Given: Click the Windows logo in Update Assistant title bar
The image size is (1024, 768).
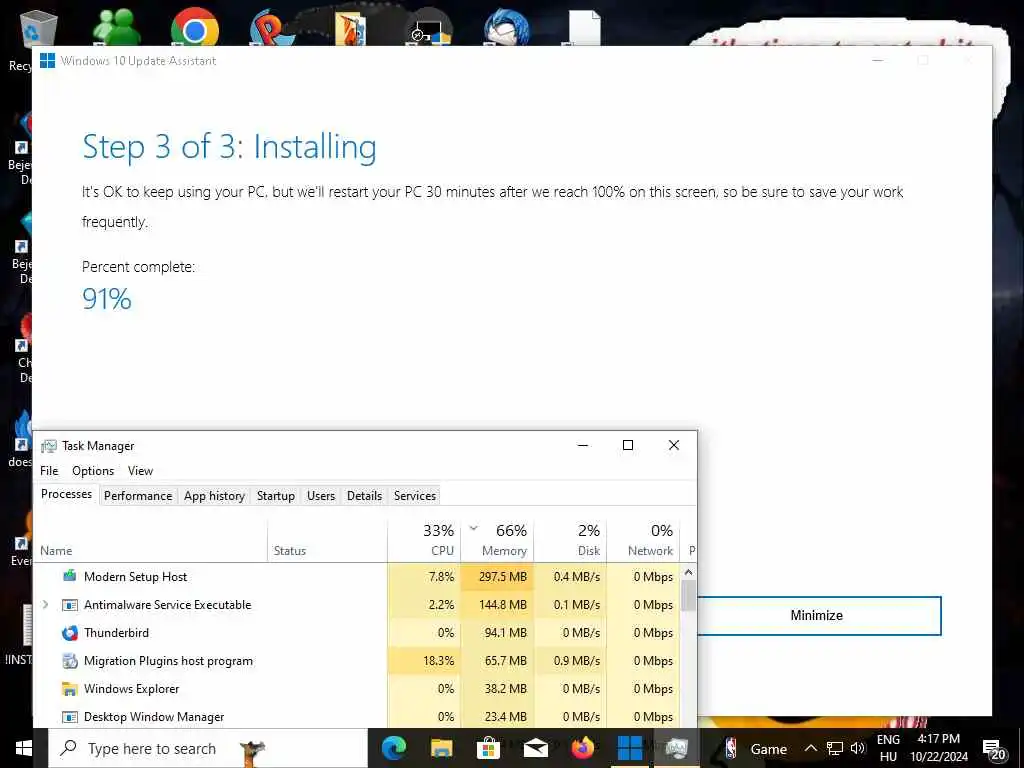Looking at the screenshot, I should pos(47,61).
